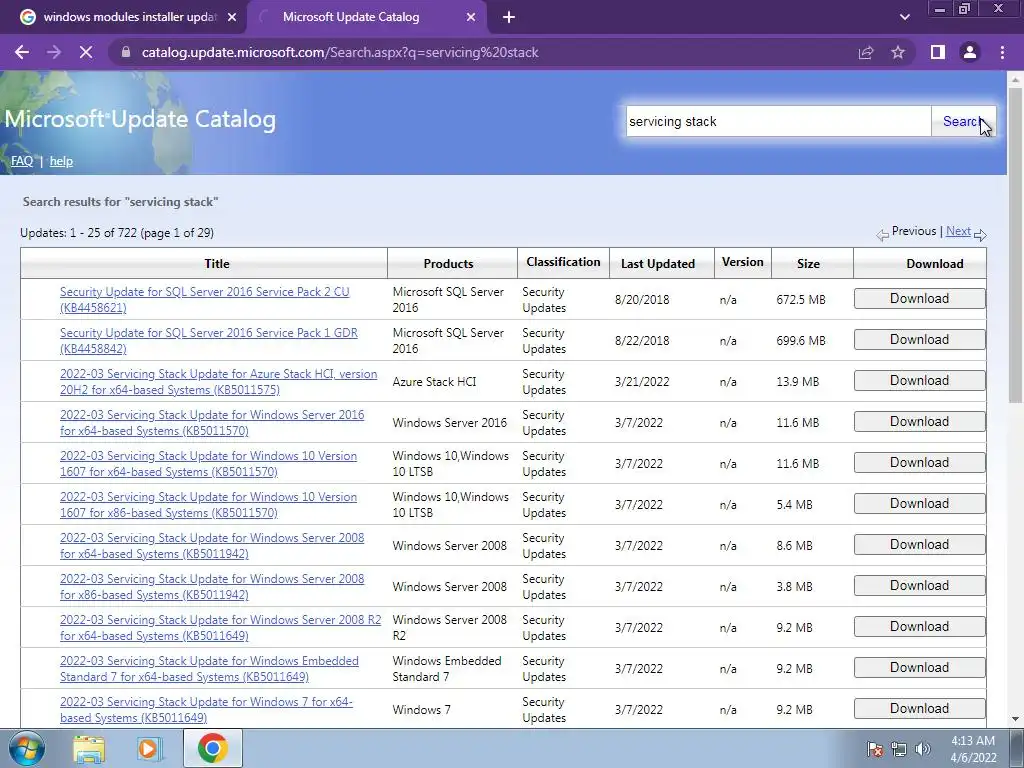Download the 672.5 MB SQL Server update
The width and height of the screenshot is (1024, 768).
tap(920, 298)
